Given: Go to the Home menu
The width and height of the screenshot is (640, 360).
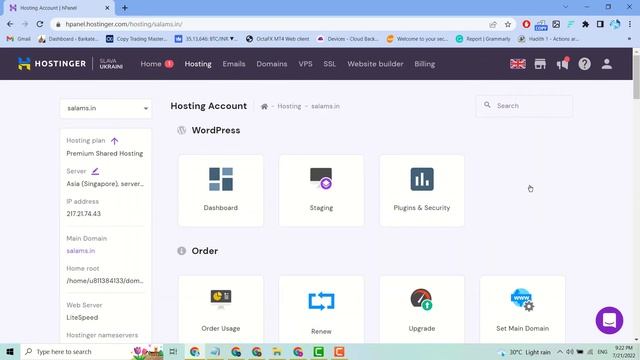Looking at the screenshot, I should click(x=151, y=64).
